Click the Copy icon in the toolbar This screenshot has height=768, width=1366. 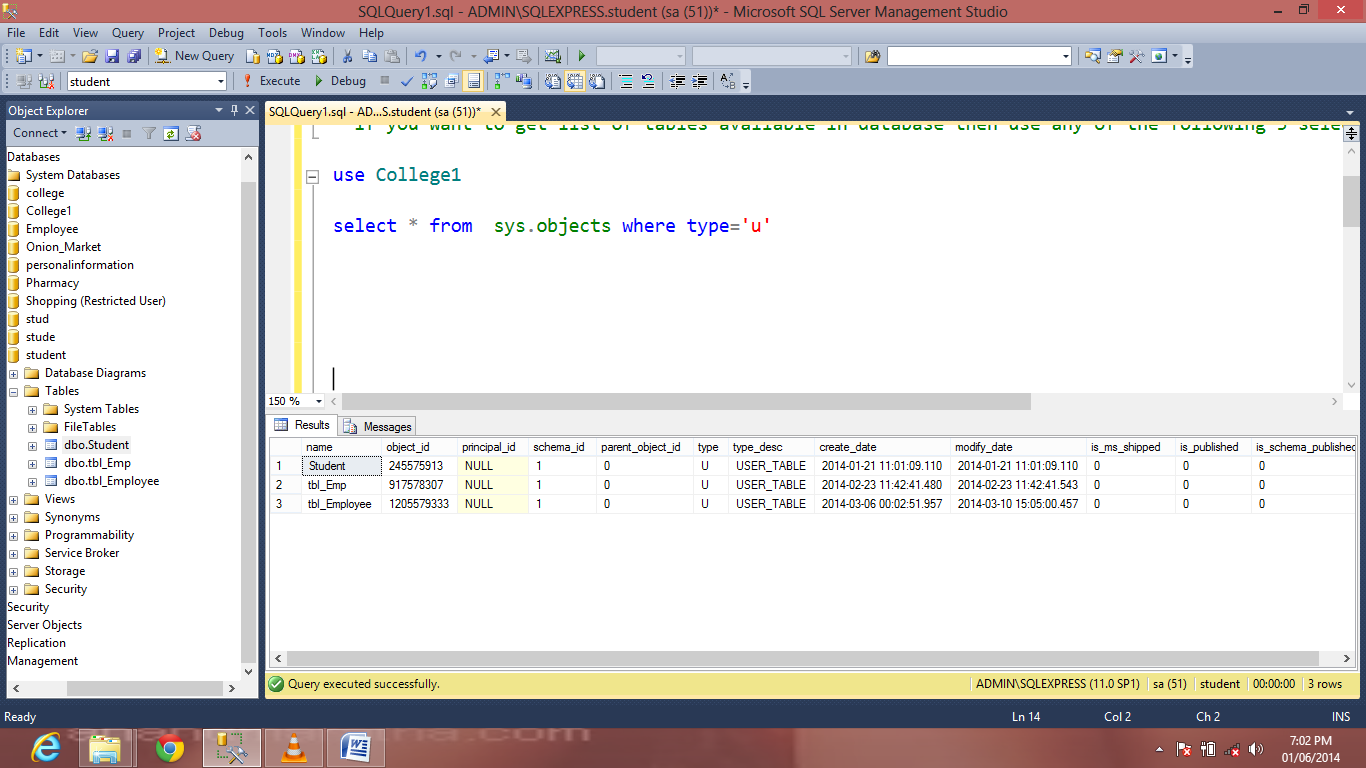(x=369, y=56)
